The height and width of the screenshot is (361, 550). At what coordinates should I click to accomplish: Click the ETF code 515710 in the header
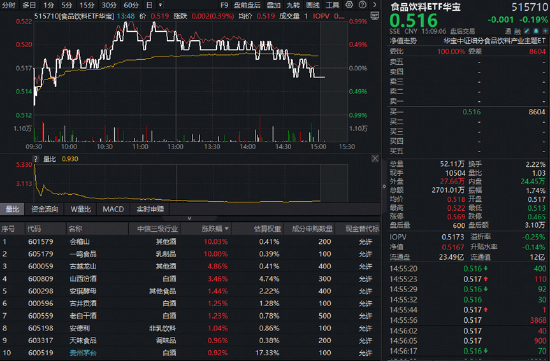pyautogui.click(x=529, y=7)
